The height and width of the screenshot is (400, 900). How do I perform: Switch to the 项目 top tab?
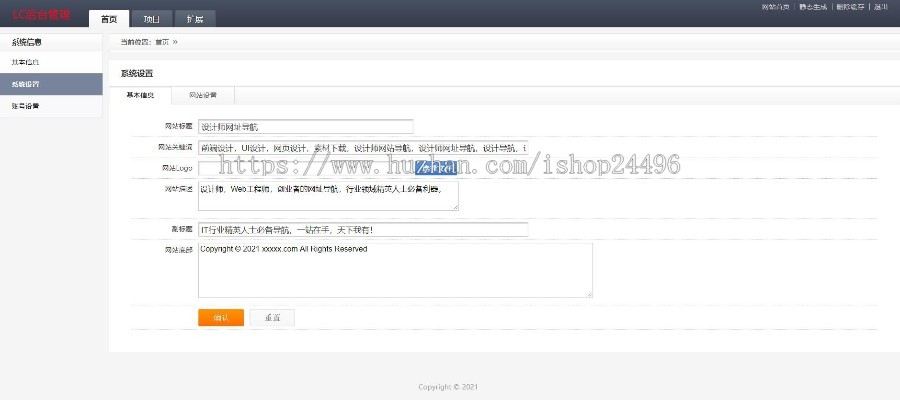coord(152,19)
